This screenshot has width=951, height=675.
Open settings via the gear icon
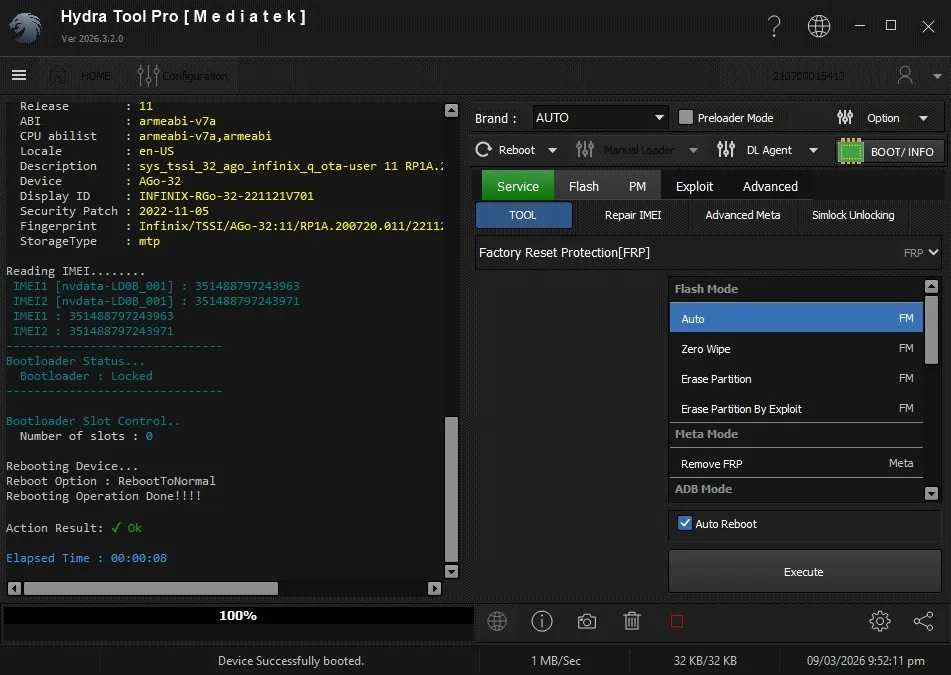[x=880, y=622]
